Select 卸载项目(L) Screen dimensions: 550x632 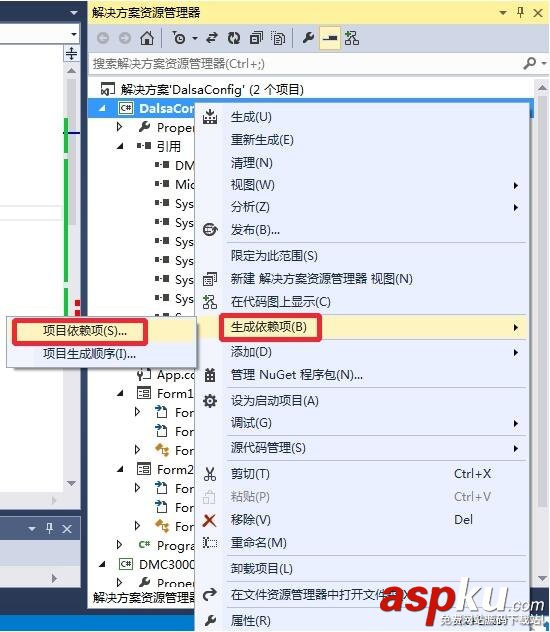[362, 569]
